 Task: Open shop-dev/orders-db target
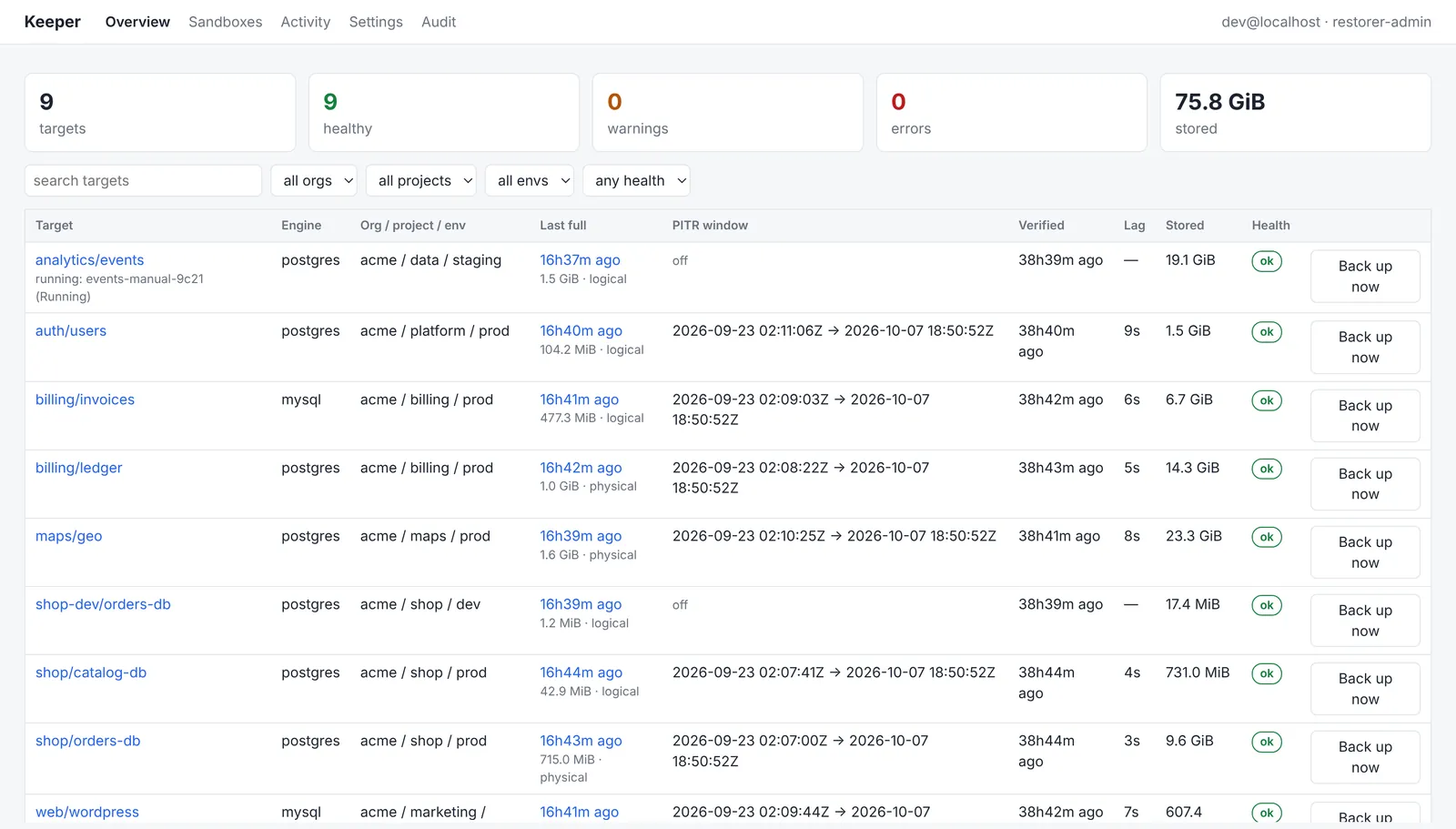tap(103, 604)
